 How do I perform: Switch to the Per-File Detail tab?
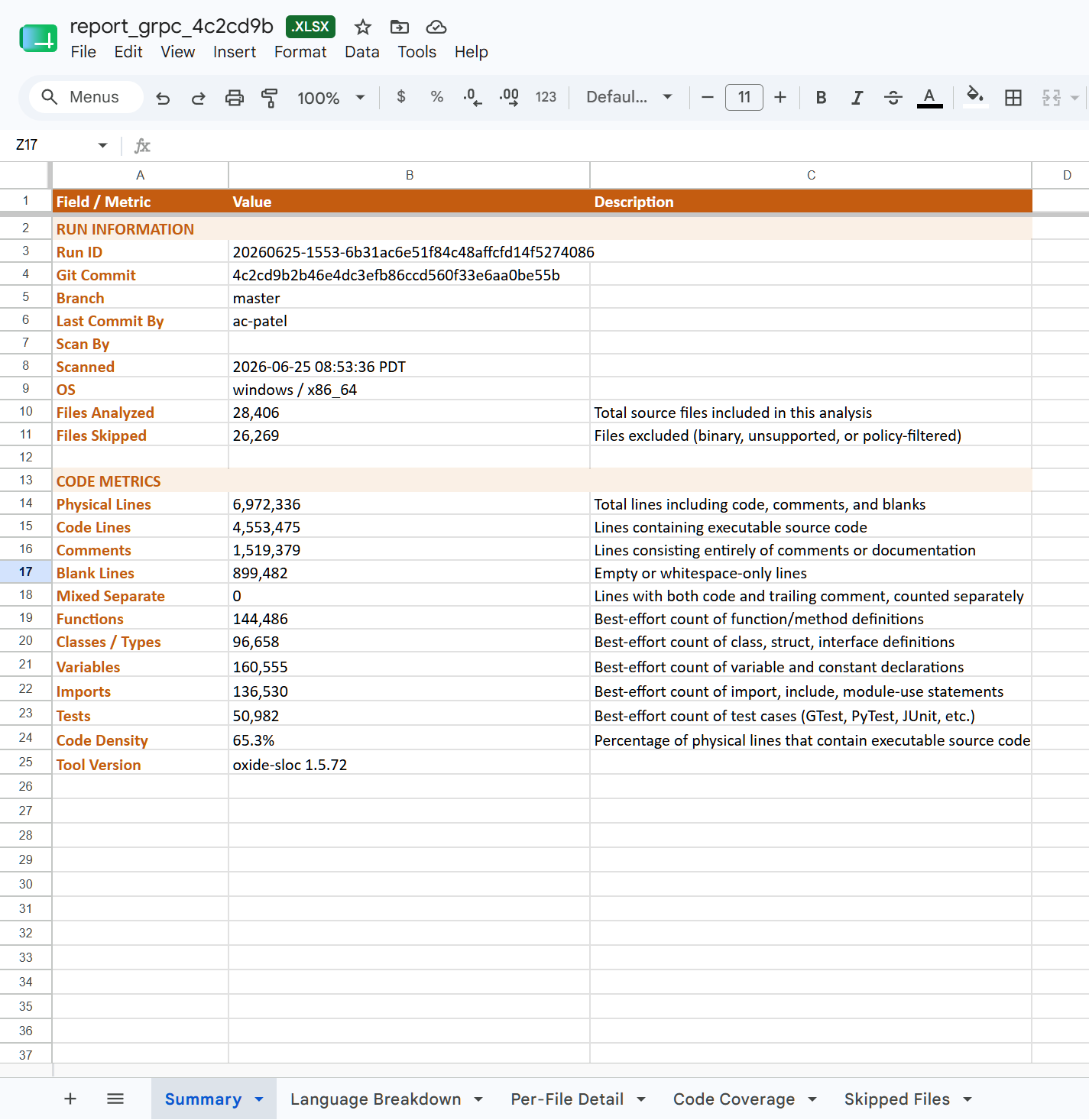pos(567,1099)
